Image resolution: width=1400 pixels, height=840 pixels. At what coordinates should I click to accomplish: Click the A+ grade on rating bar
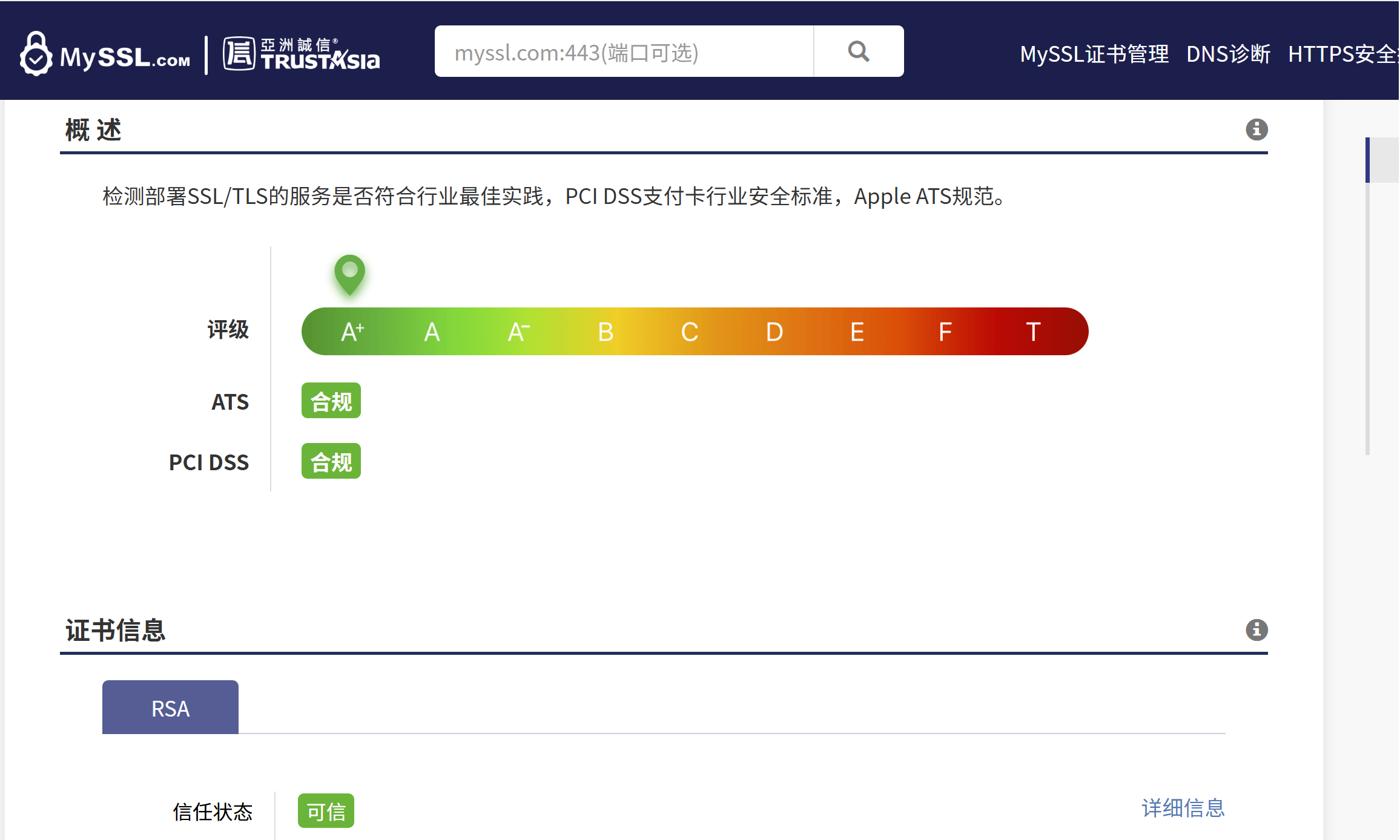[352, 332]
